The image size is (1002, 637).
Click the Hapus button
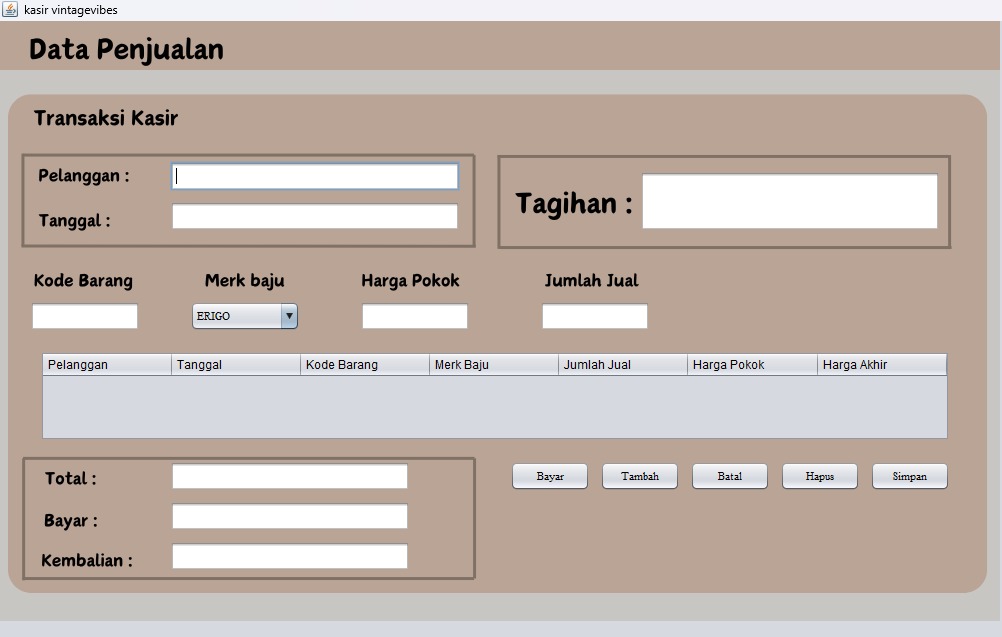pyautogui.click(x=819, y=475)
